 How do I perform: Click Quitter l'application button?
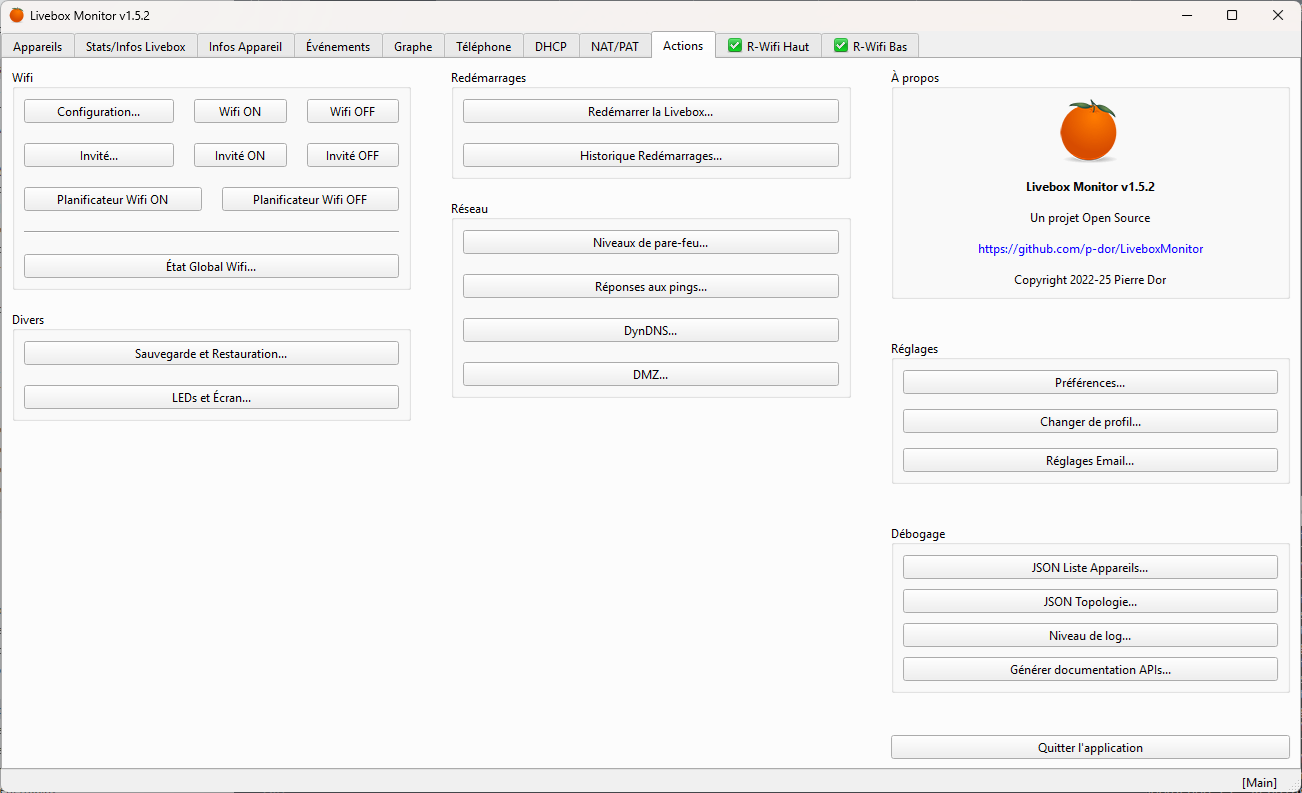1090,747
